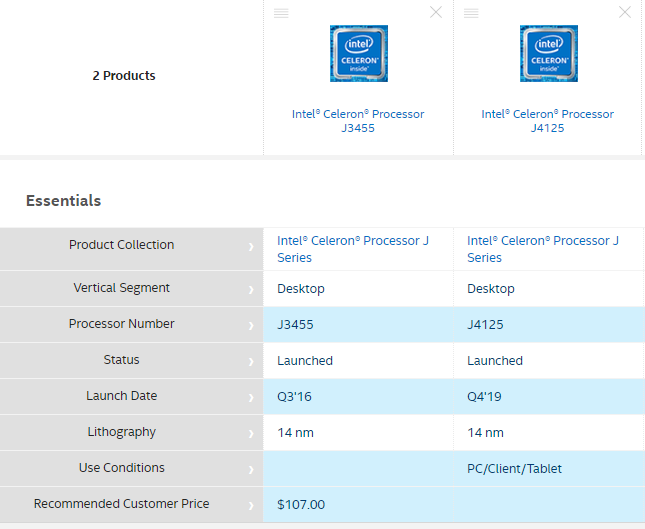645x529 pixels.
Task: Click the Vertical Segment row label
Action: pyautogui.click(x=121, y=288)
